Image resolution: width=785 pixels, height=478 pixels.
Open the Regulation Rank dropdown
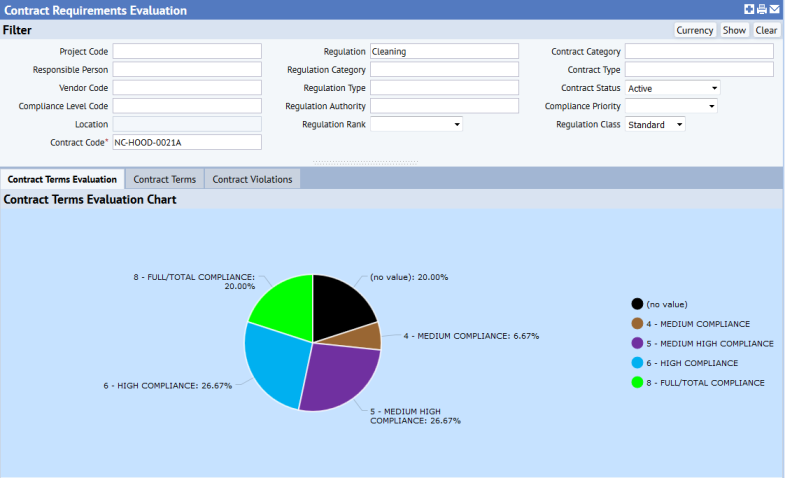tap(416, 124)
